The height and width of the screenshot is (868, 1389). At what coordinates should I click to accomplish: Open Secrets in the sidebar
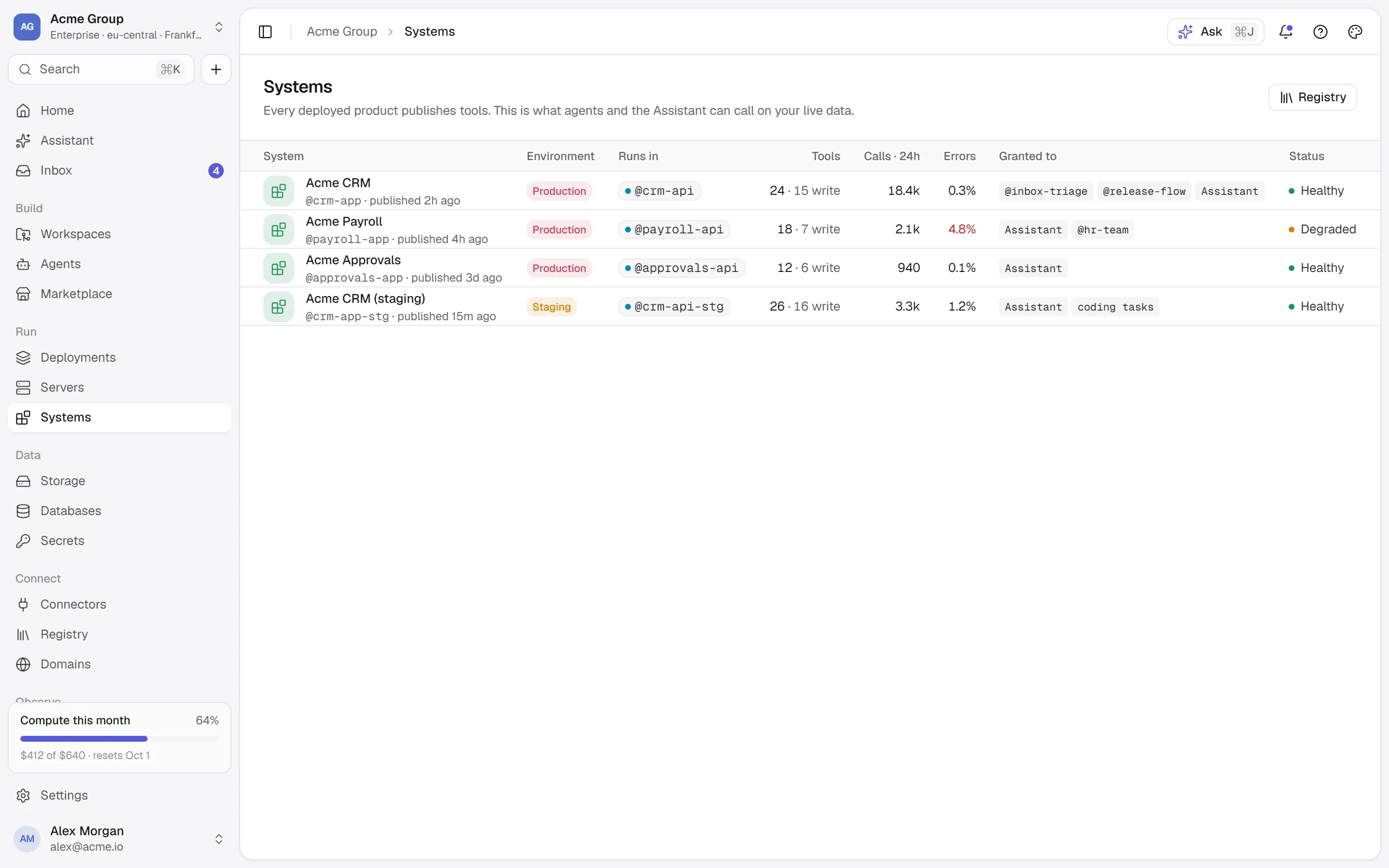[120, 541]
